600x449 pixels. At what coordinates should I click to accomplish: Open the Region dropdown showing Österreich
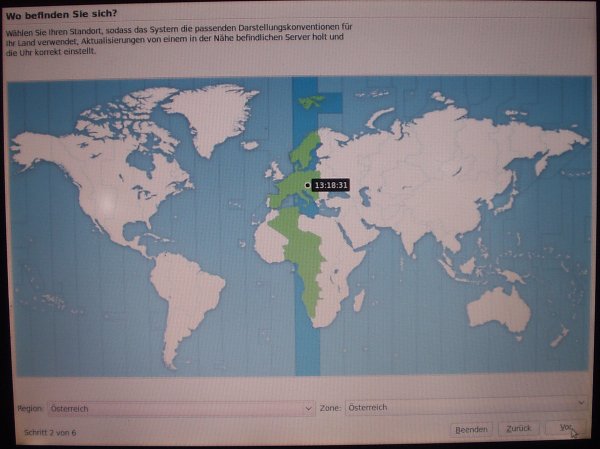181,408
